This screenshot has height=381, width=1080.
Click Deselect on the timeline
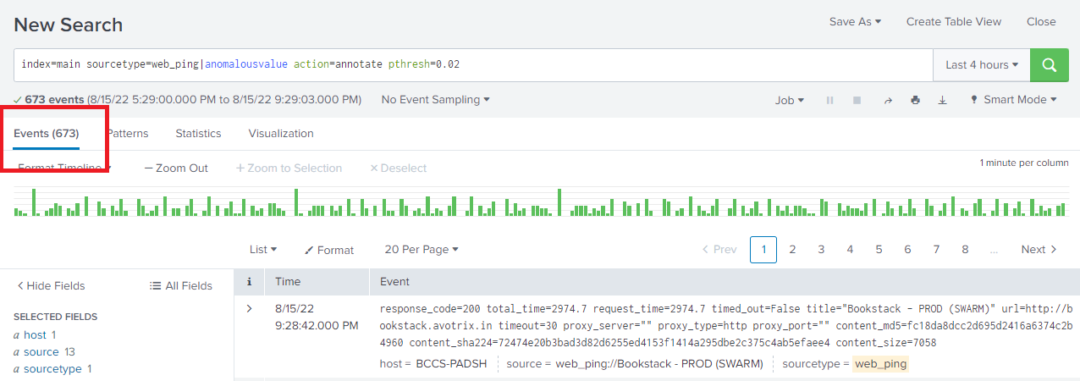[x=399, y=168]
